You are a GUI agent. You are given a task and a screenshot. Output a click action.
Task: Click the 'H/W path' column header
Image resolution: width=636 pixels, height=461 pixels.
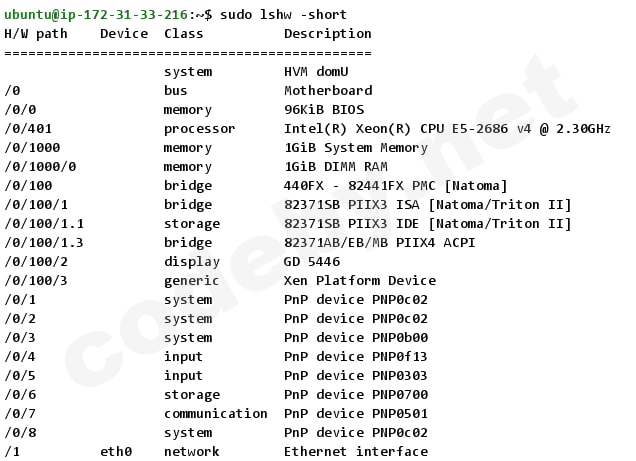coord(36,33)
